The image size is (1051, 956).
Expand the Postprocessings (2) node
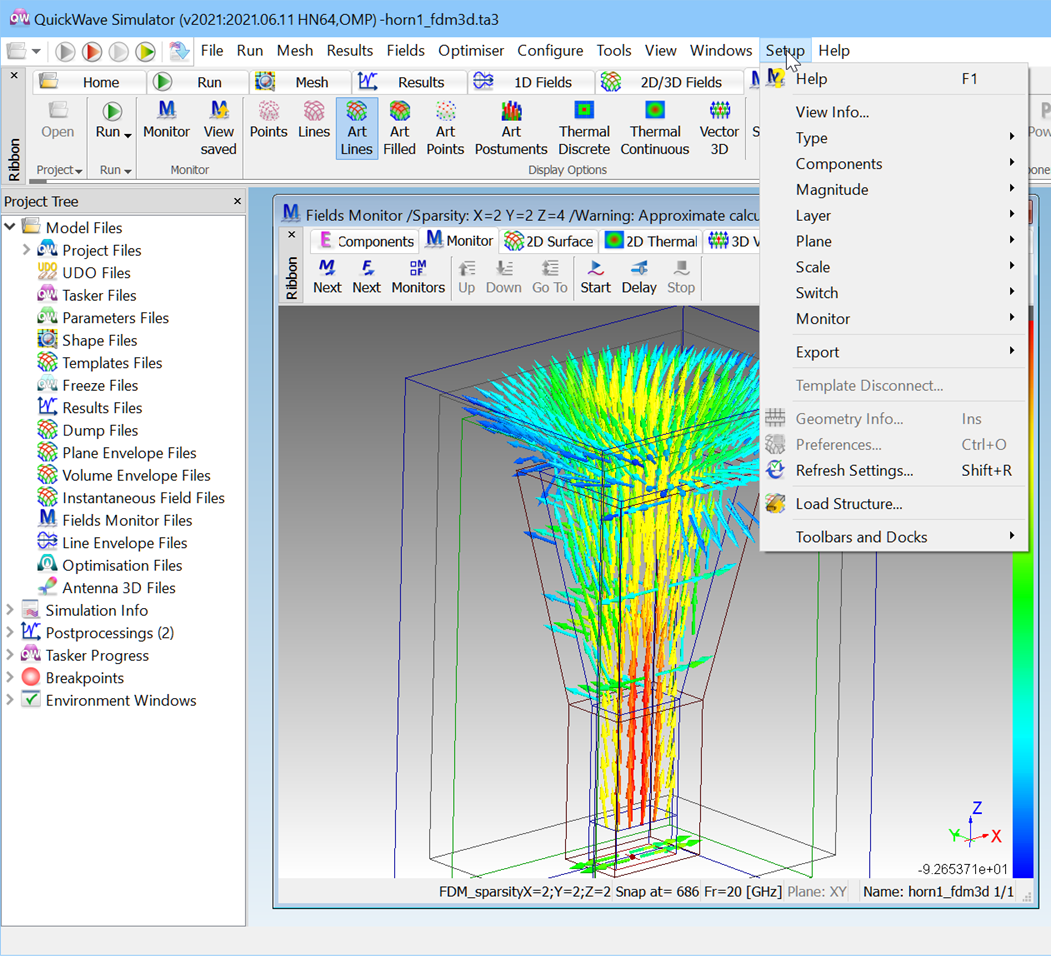point(9,632)
